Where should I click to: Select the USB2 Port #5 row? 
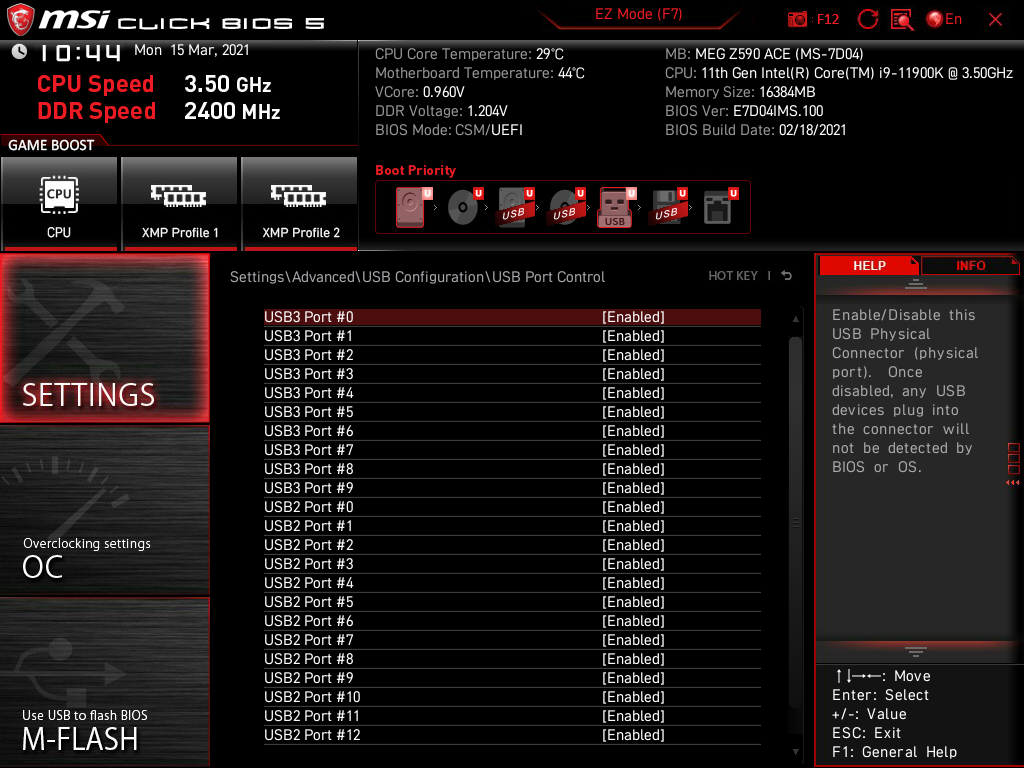(x=512, y=601)
